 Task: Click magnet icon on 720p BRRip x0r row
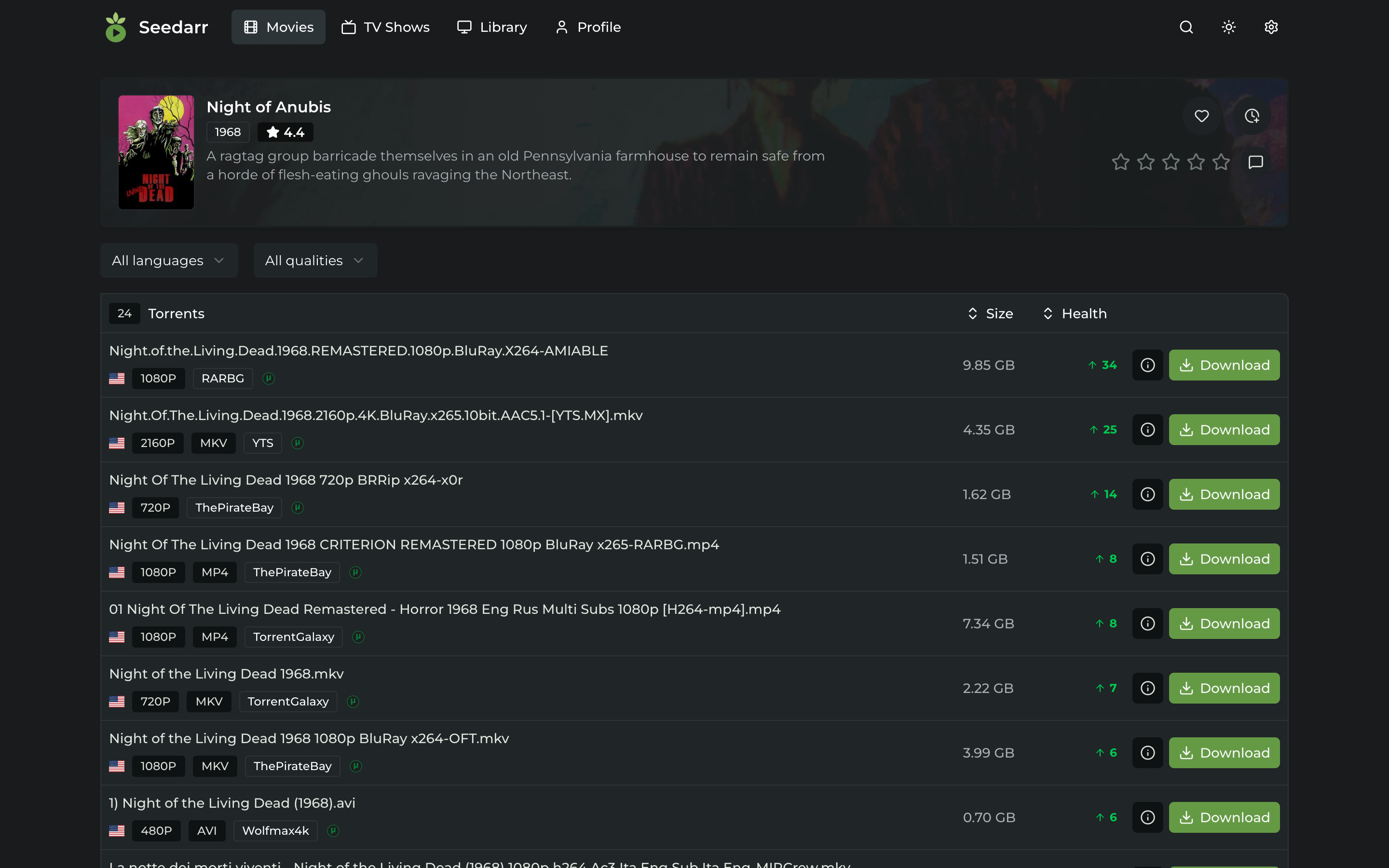tap(297, 507)
